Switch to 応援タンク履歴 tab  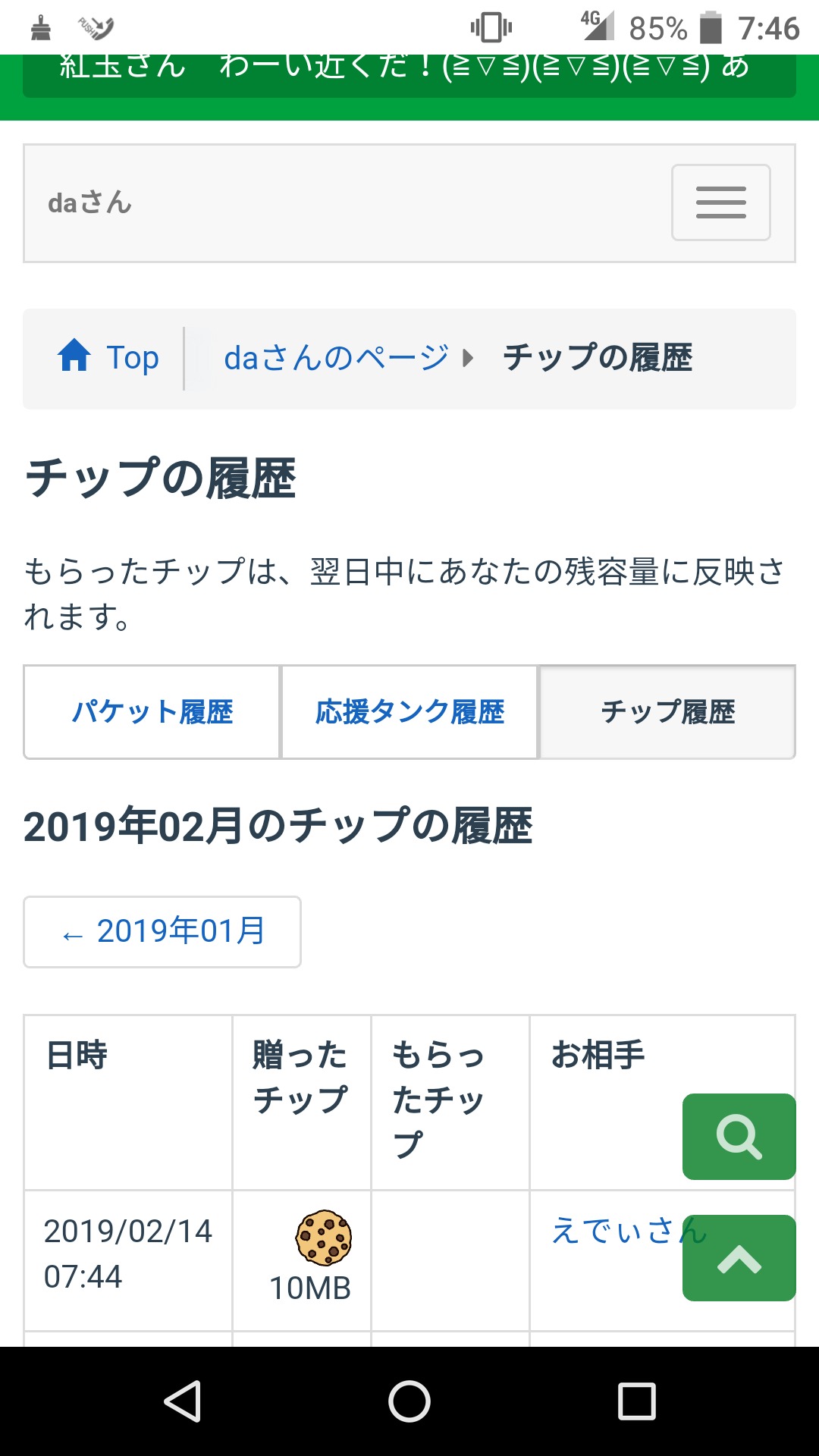point(409,712)
